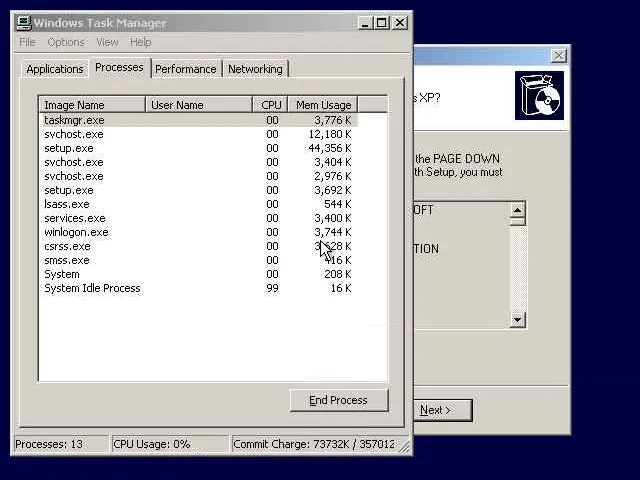The width and height of the screenshot is (640, 480).
Task: Switch to the Networking tab
Action: [x=255, y=69]
